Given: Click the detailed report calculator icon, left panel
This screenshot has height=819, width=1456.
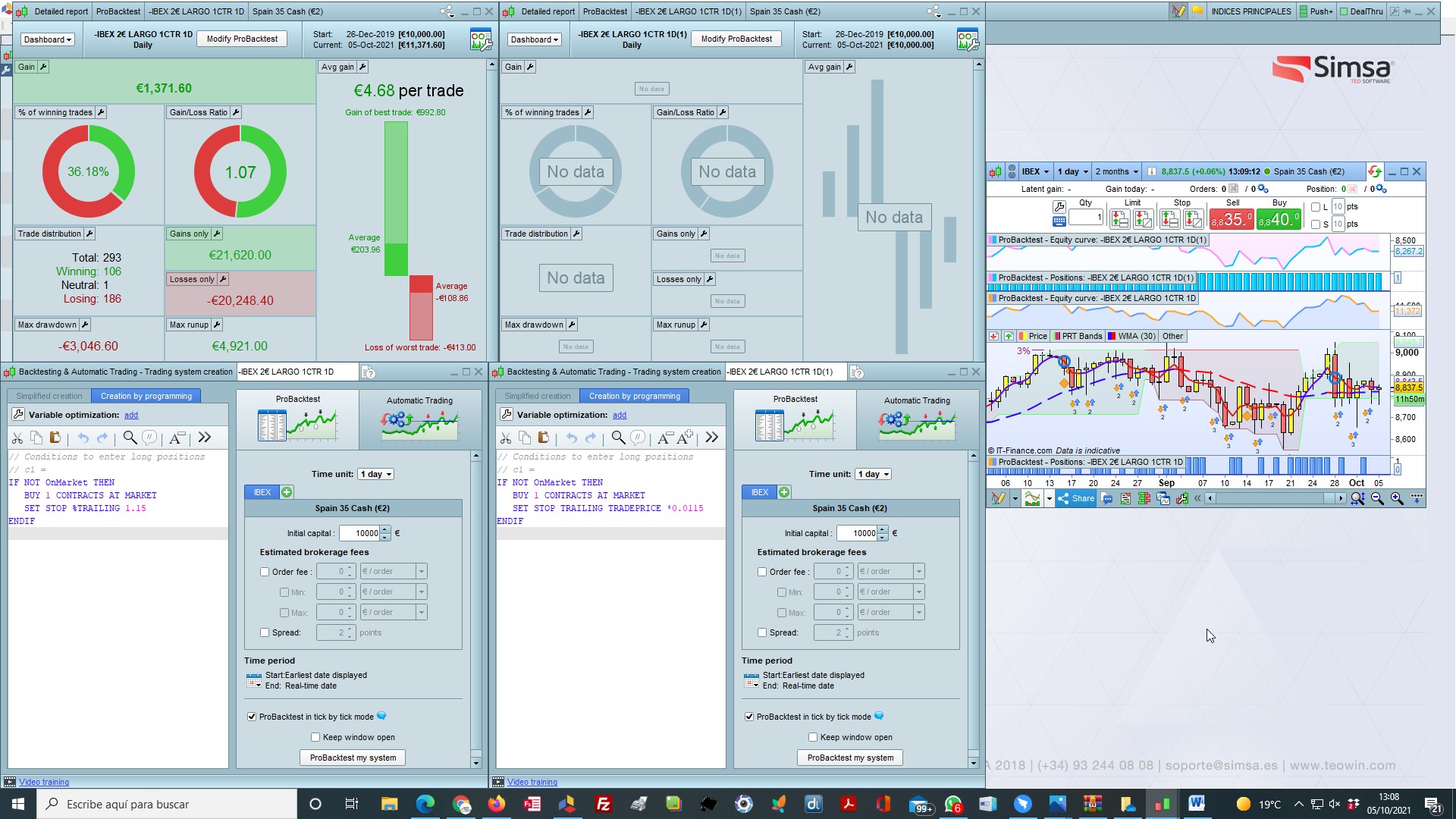Looking at the screenshot, I should pos(481,39).
